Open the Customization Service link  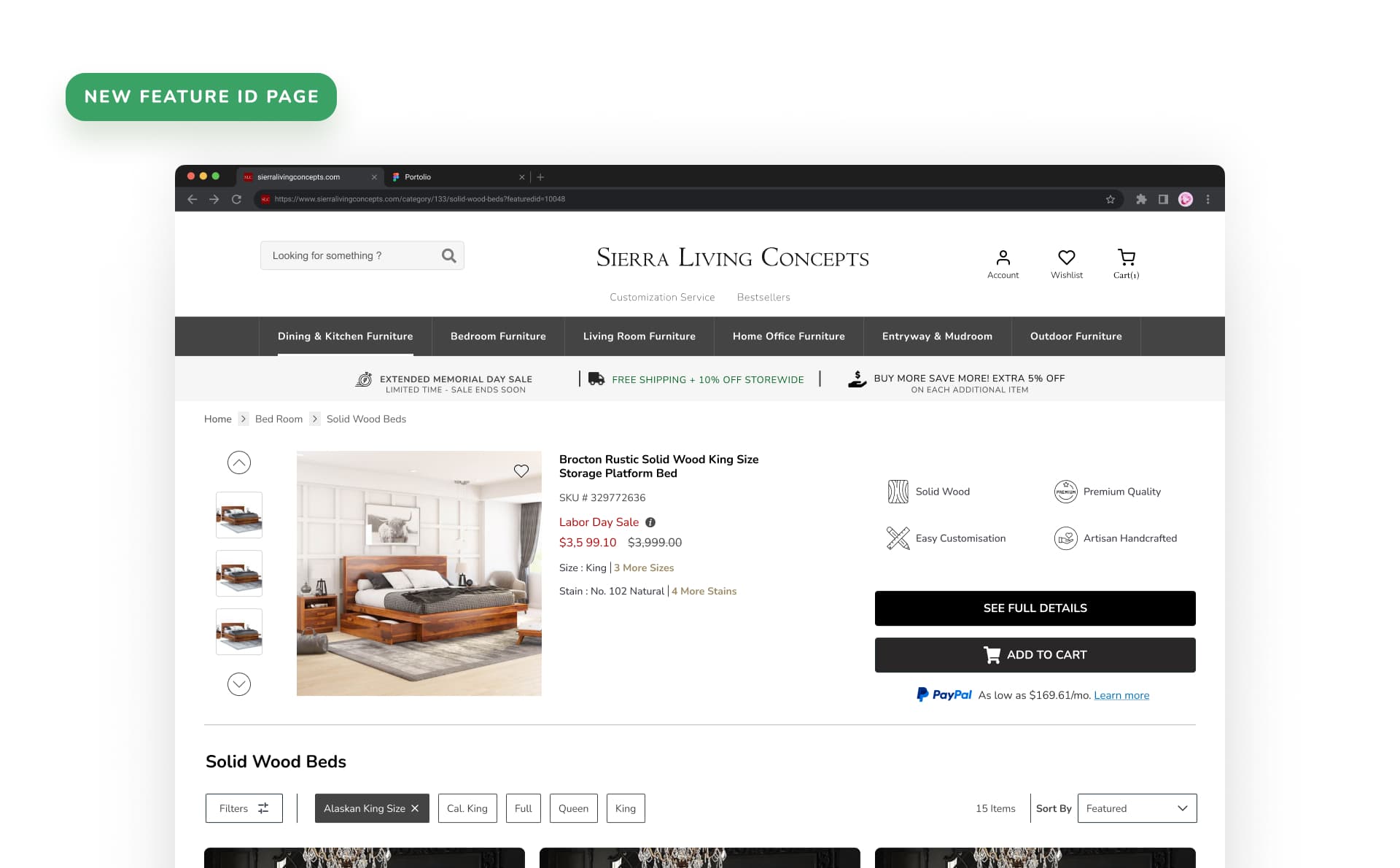pyautogui.click(x=662, y=297)
